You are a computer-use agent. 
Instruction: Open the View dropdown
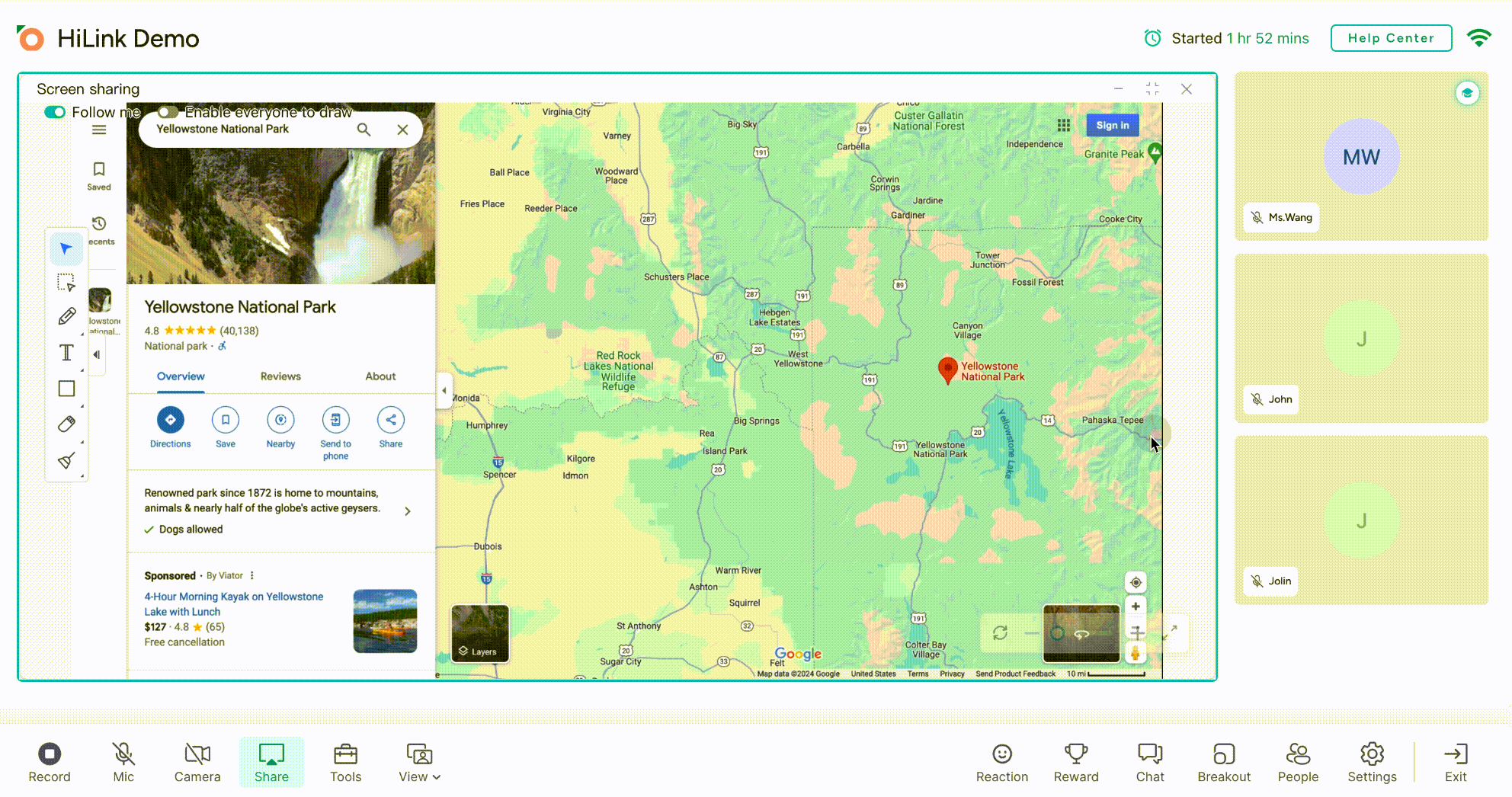[x=418, y=762]
